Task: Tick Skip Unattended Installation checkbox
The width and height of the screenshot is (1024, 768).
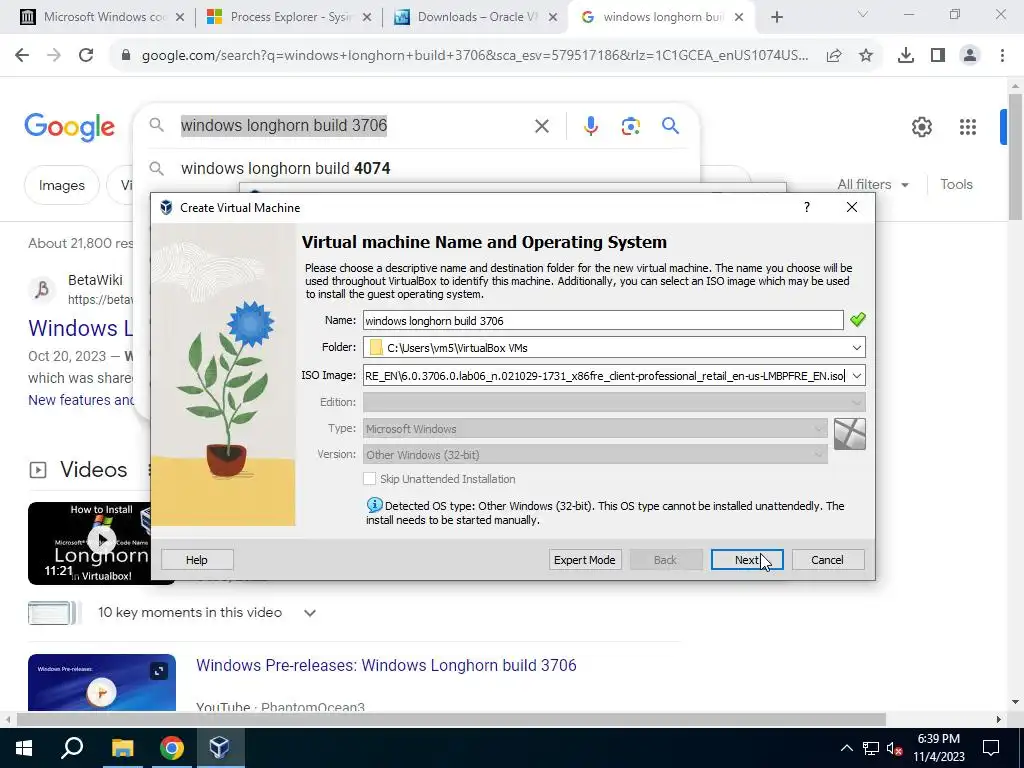Action: (x=370, y=479)
